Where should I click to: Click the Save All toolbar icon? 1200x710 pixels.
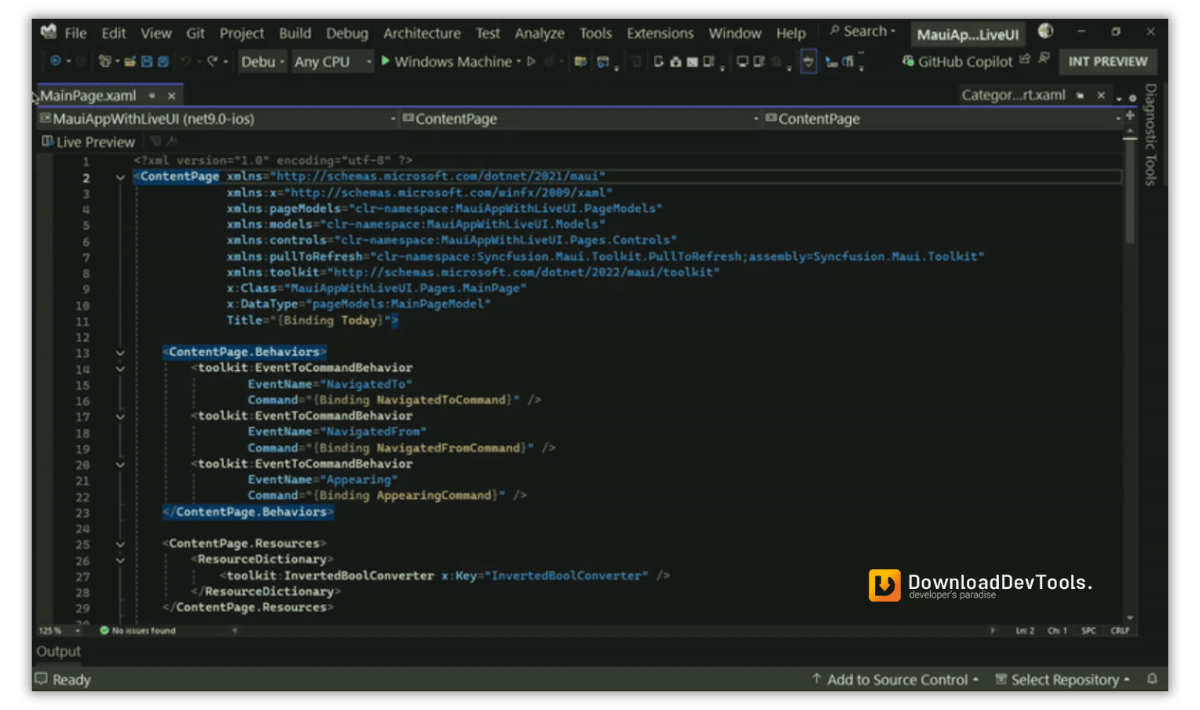163,62
